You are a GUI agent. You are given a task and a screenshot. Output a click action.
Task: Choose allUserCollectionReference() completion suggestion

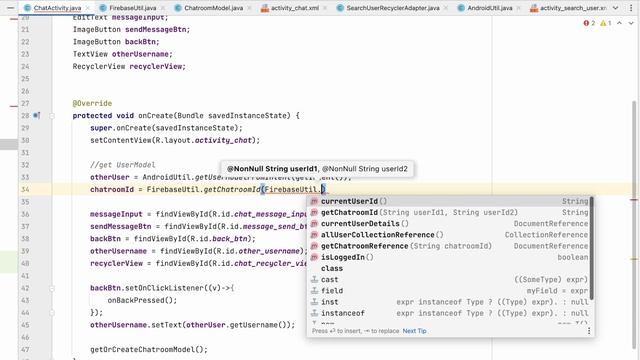[x=449, y=235]
